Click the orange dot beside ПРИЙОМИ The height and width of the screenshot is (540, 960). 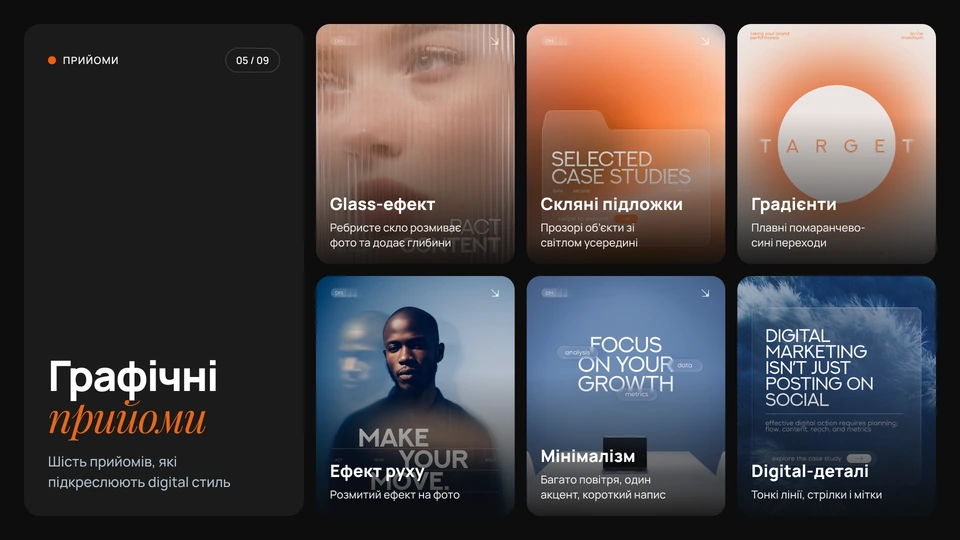click(x=52, y=60)
